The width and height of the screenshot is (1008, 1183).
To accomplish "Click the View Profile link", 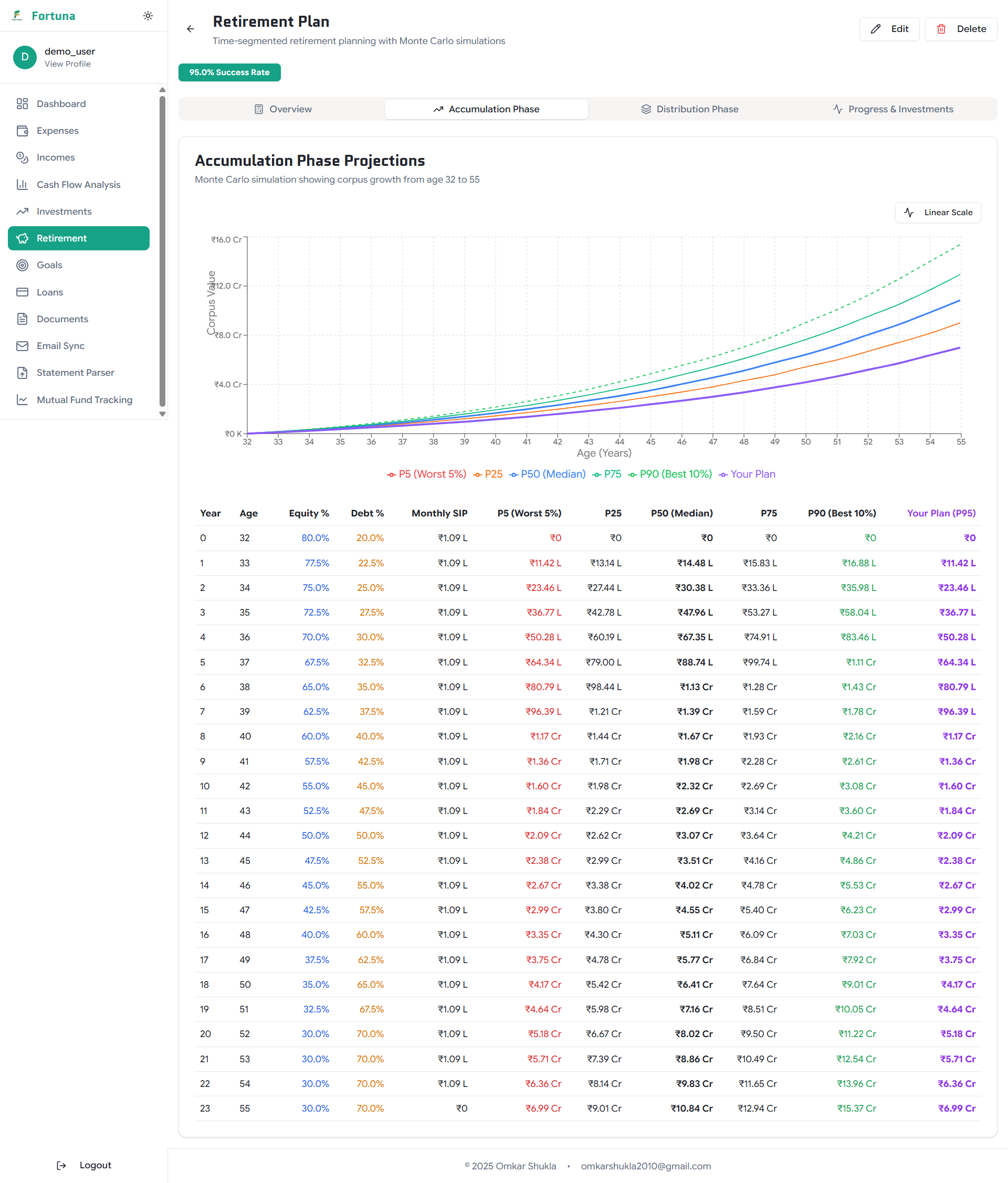I will (67, 64).
